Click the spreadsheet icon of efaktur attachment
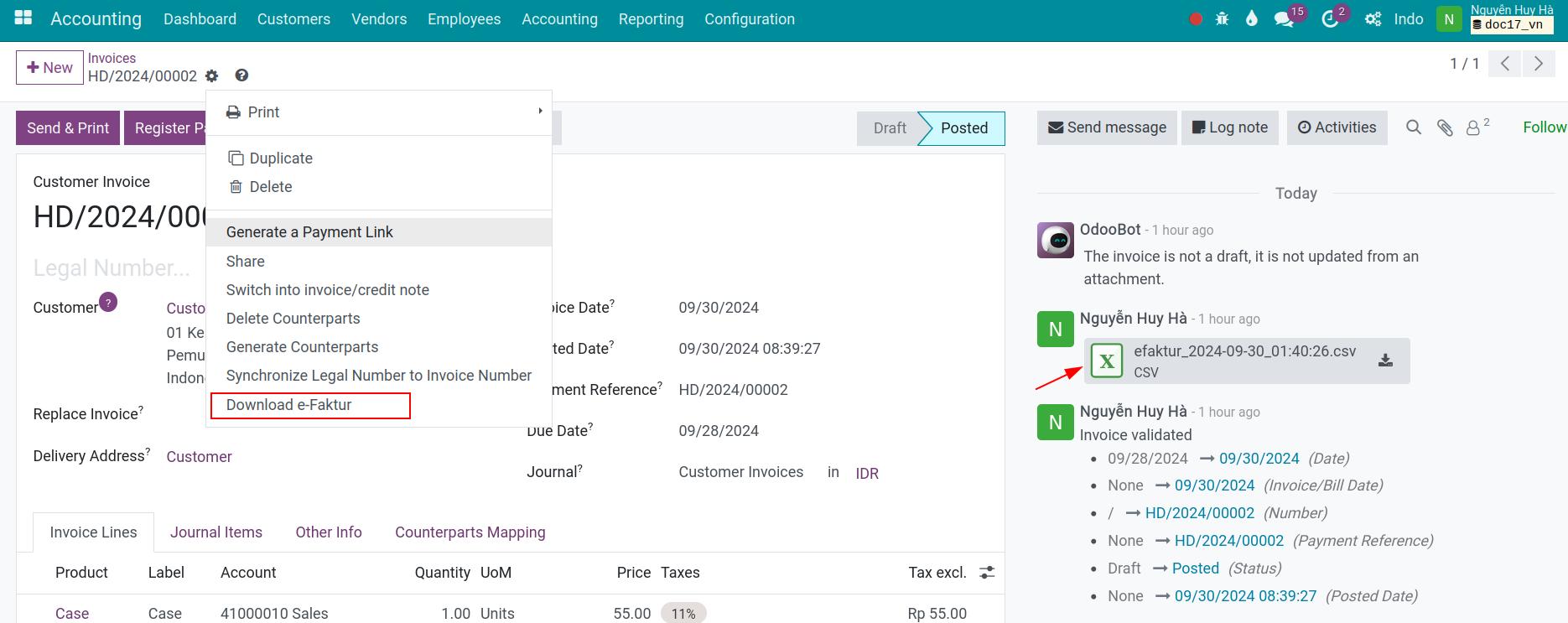Viewport: 1568px width, 623px height. [x=1107, y=361]
